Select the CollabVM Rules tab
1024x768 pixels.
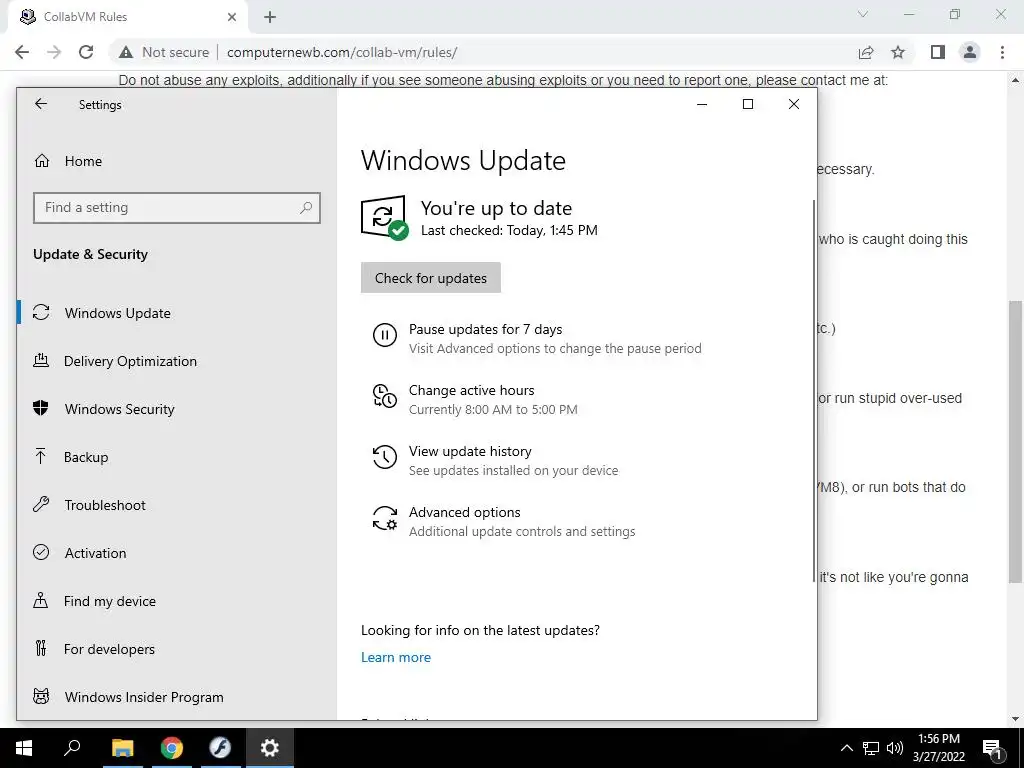(127, 17)
